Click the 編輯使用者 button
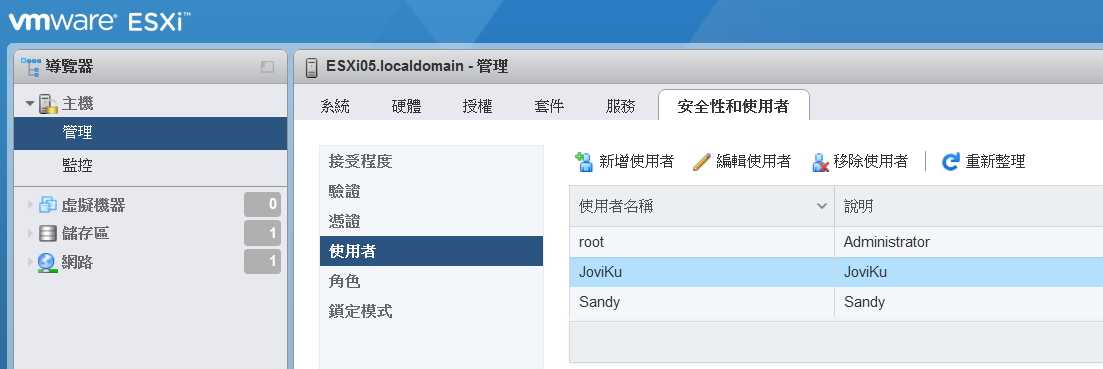 pyautogui.click(x=742, y=162)
